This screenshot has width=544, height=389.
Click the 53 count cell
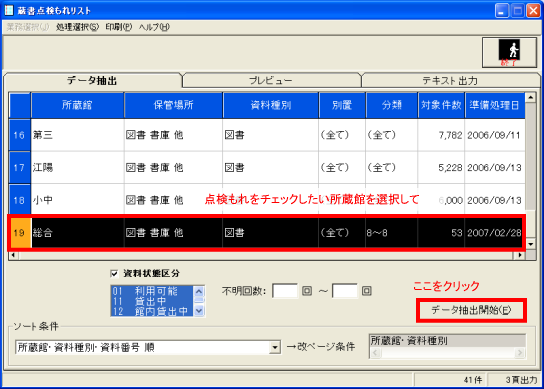pos(441,232)
